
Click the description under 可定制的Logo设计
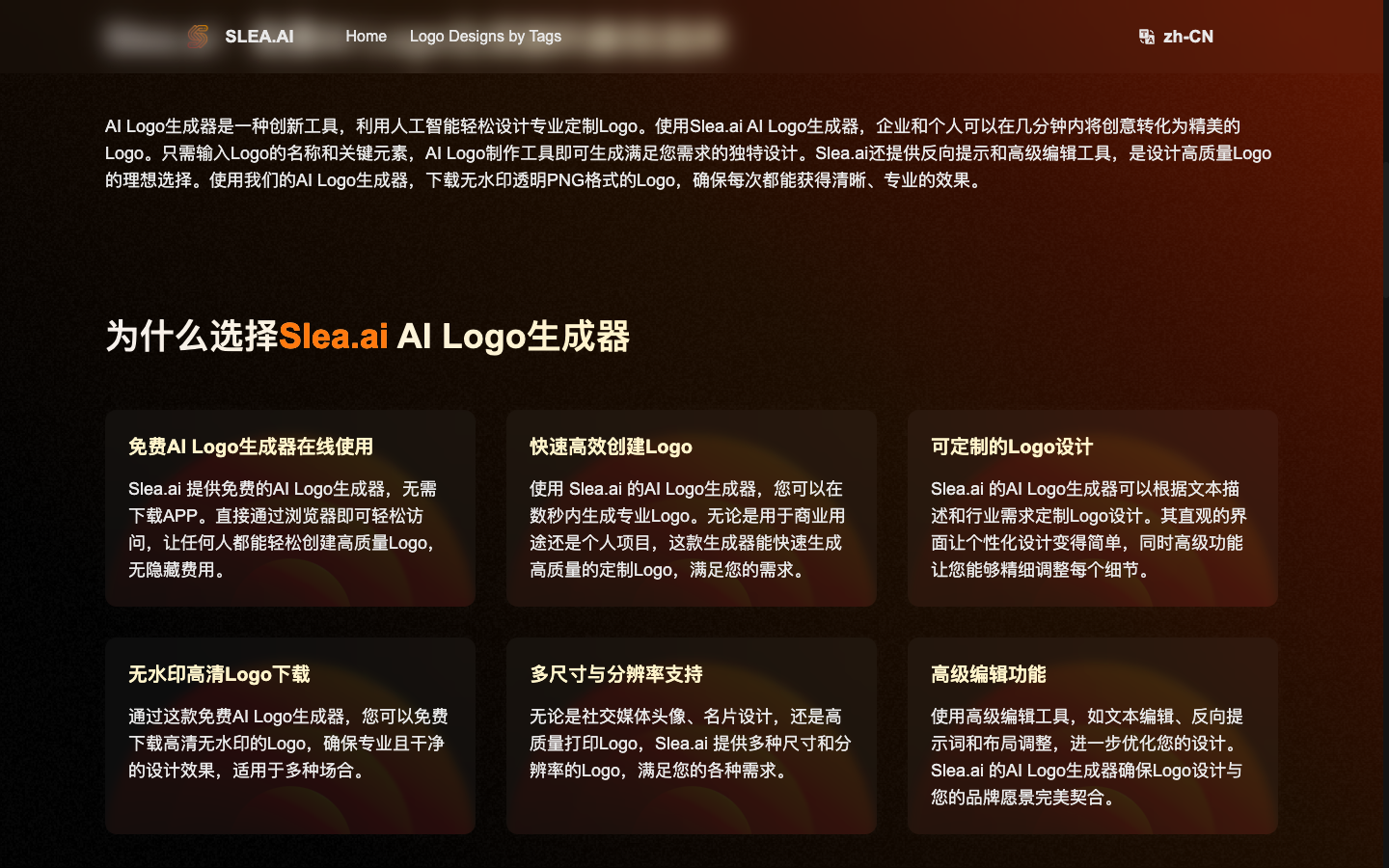(1089, 529)
